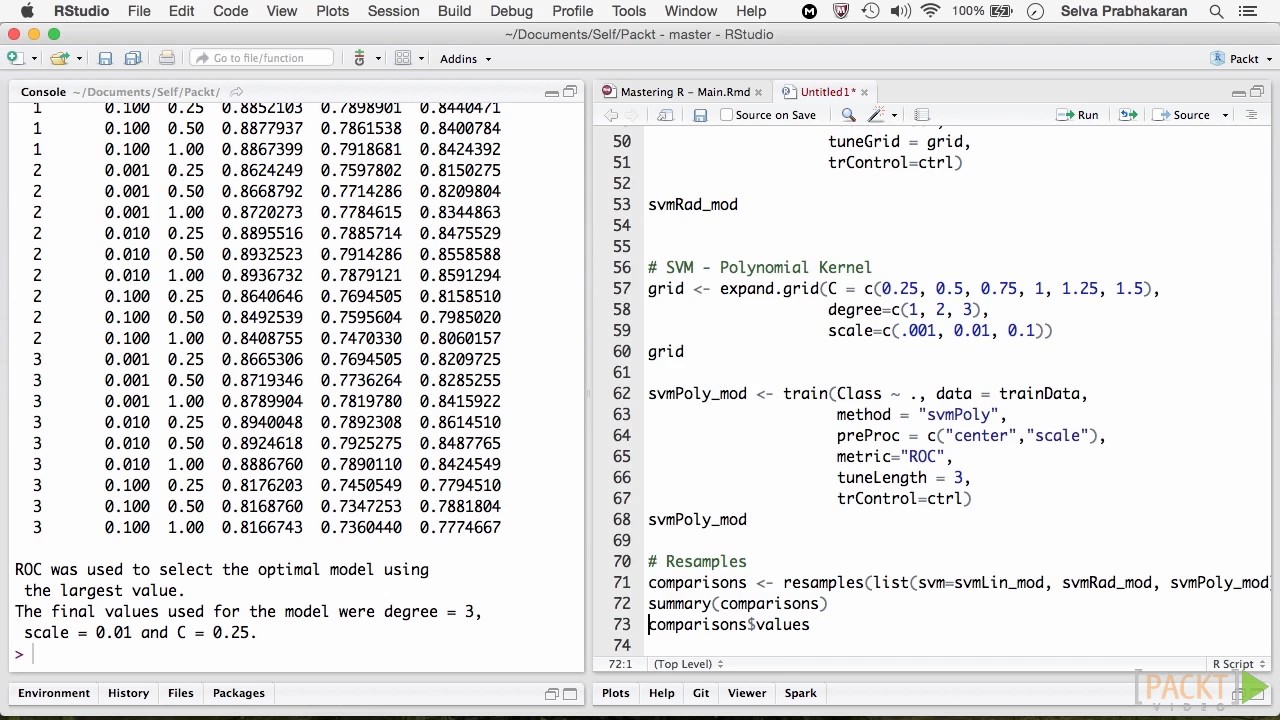Click the workspace panes layout icon

pos(403,58)
